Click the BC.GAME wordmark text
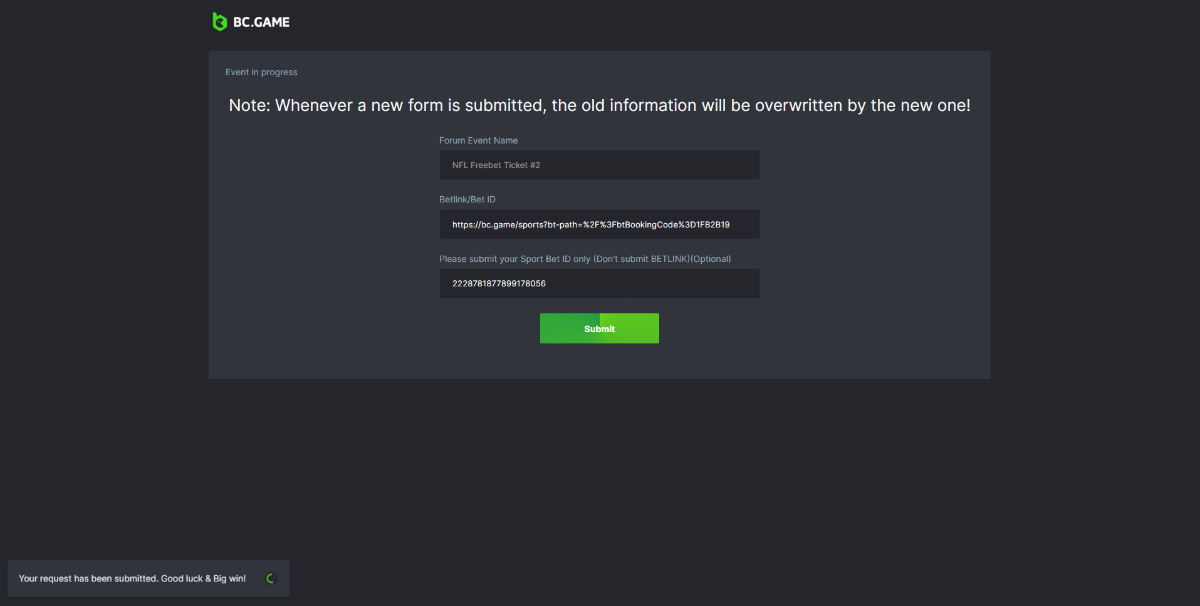 263,22
